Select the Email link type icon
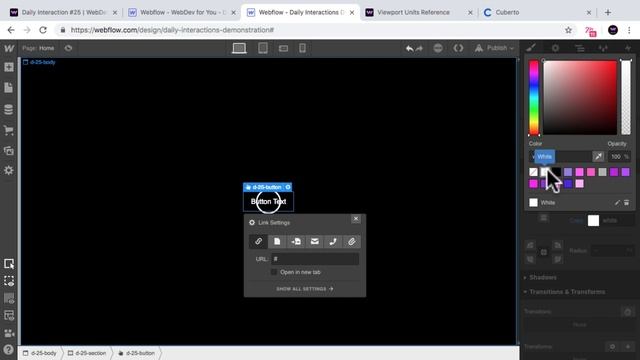The image size is (640, 360). pyautogui.click(x=315, y=242)
